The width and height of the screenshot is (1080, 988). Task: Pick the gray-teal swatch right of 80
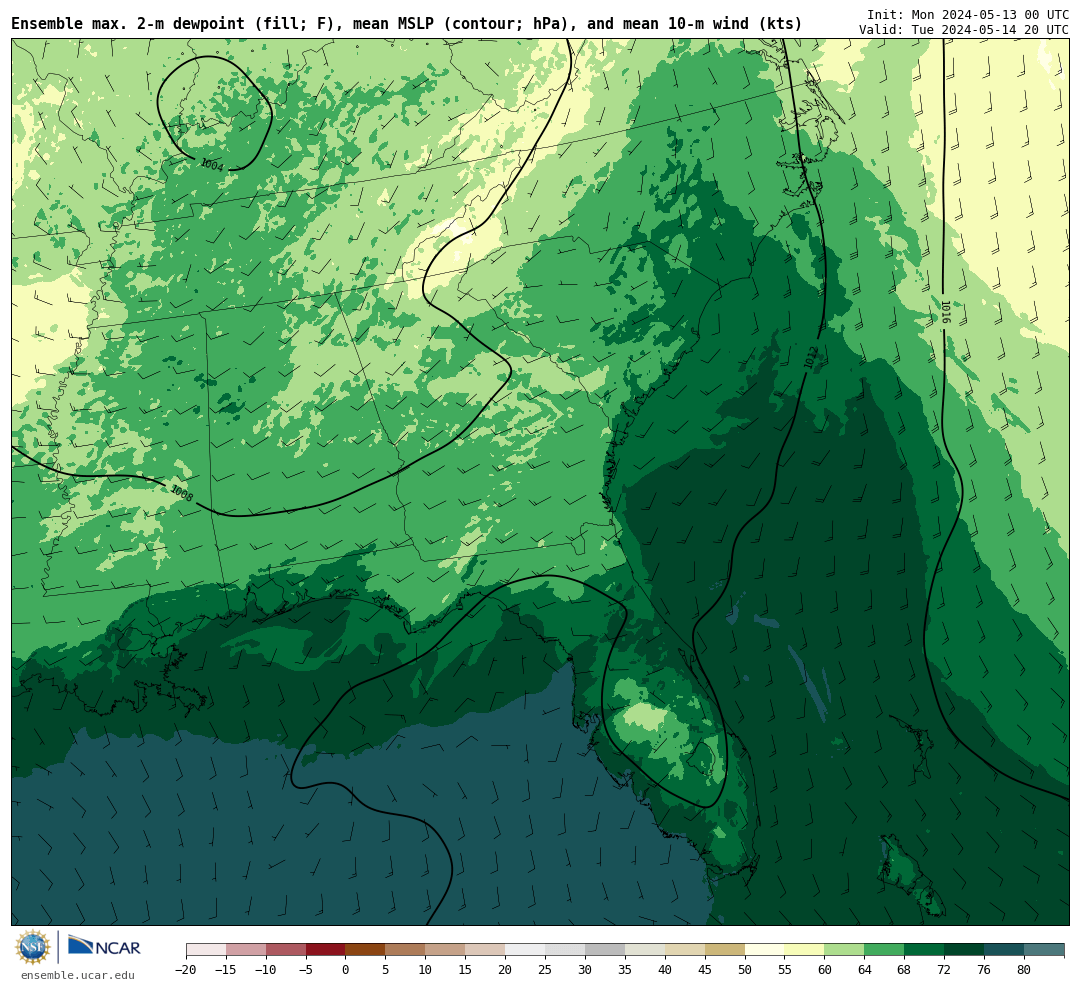(1044, 950)
